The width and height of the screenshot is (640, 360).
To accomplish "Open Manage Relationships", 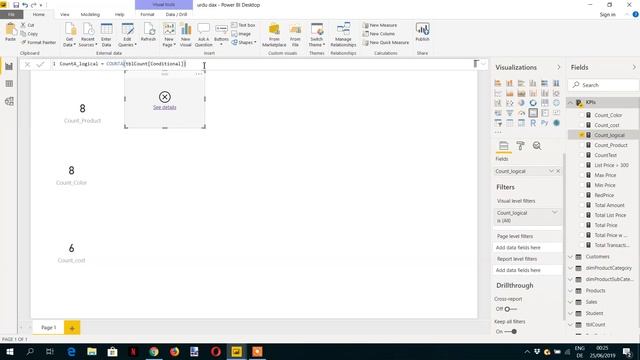I will (343, 35).
